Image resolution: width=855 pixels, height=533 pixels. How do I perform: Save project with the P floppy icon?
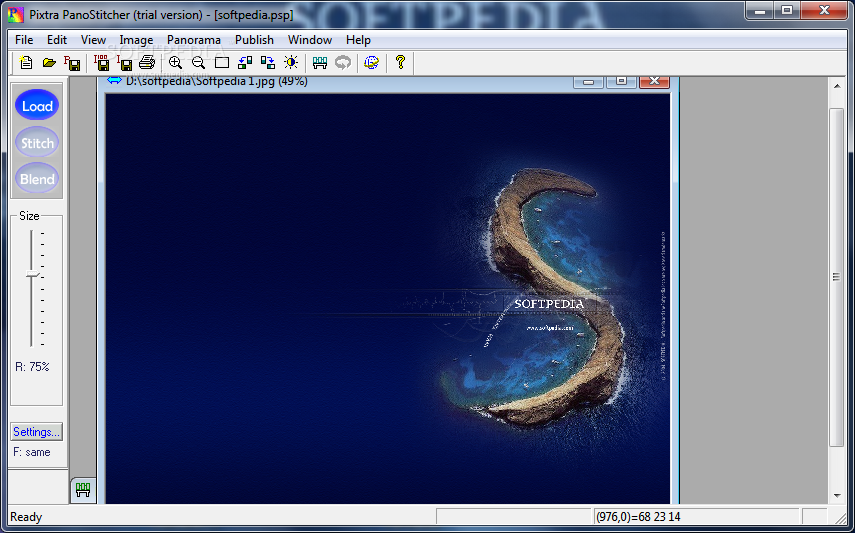click(x=72, y=63)
